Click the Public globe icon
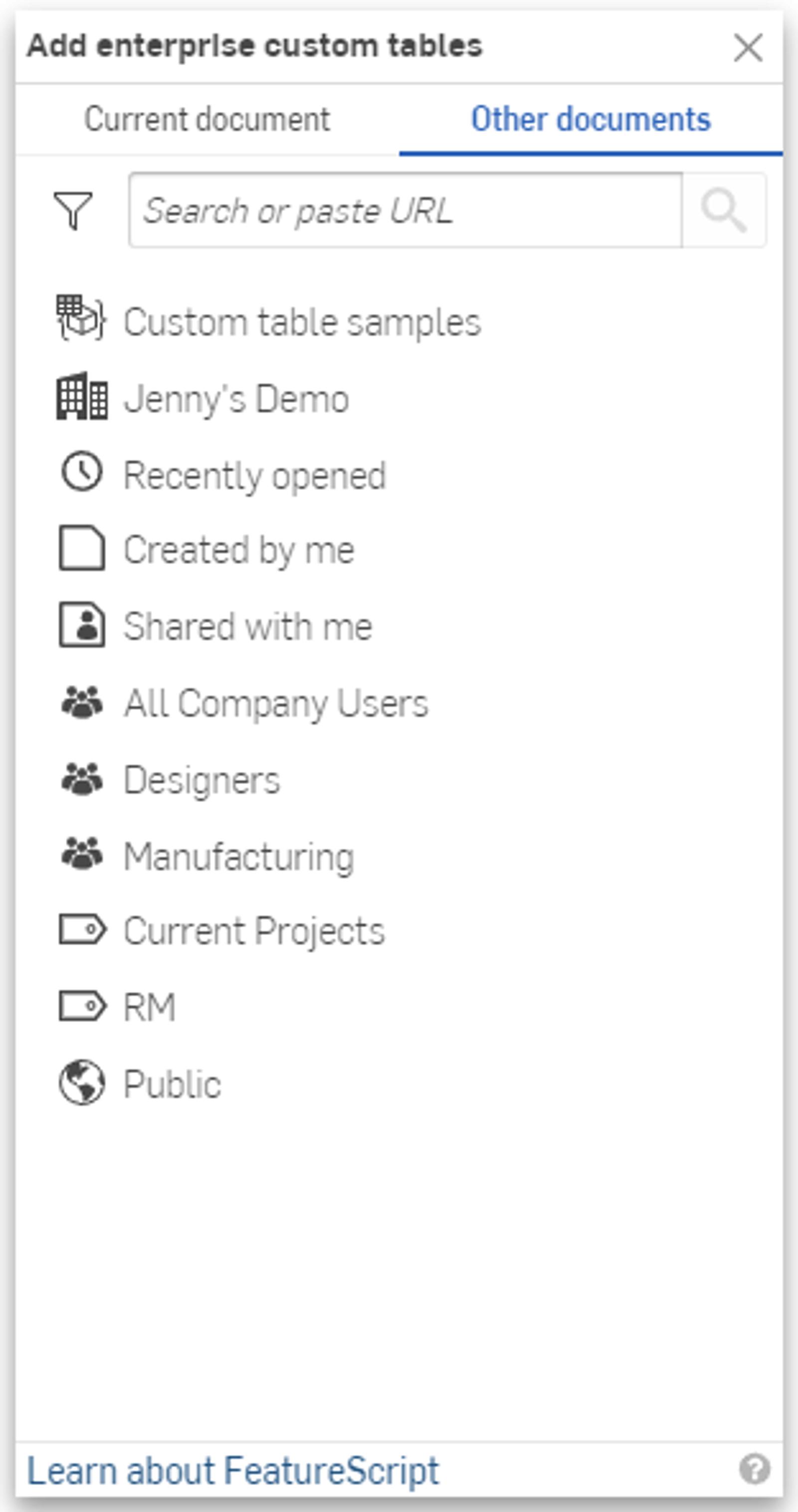 (82, 1082)
